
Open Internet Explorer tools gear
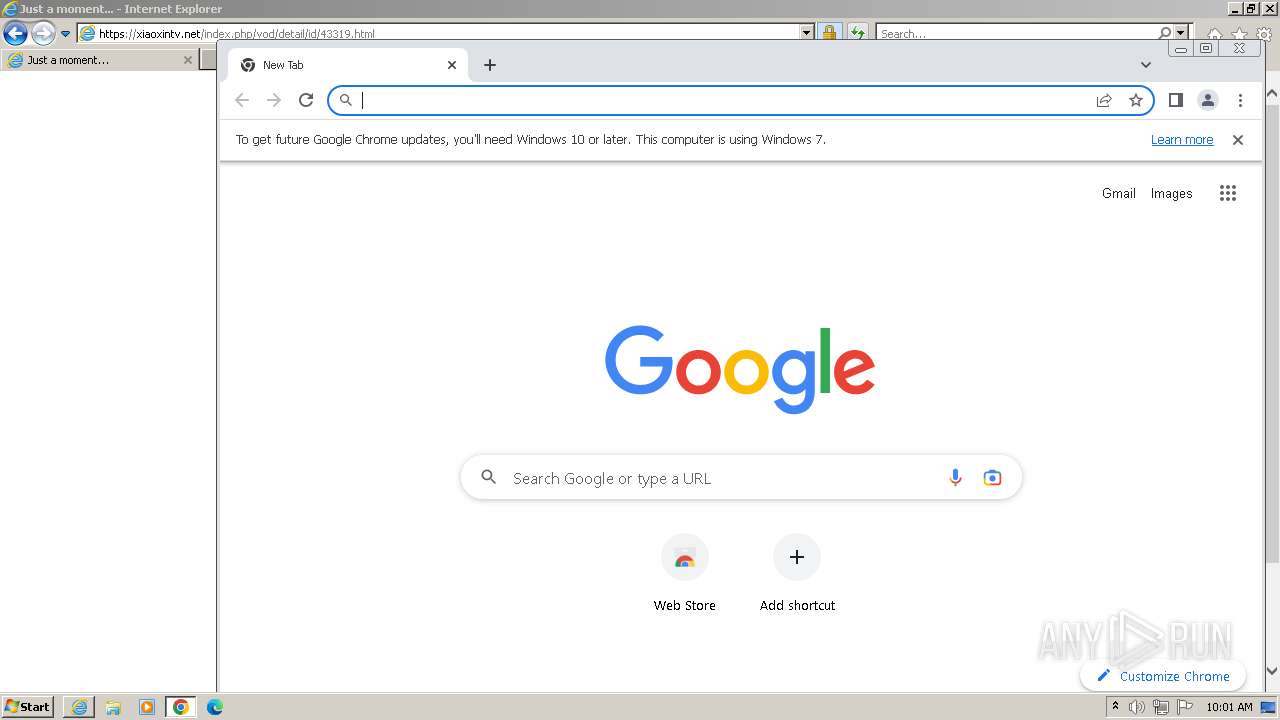[1264, 34]
